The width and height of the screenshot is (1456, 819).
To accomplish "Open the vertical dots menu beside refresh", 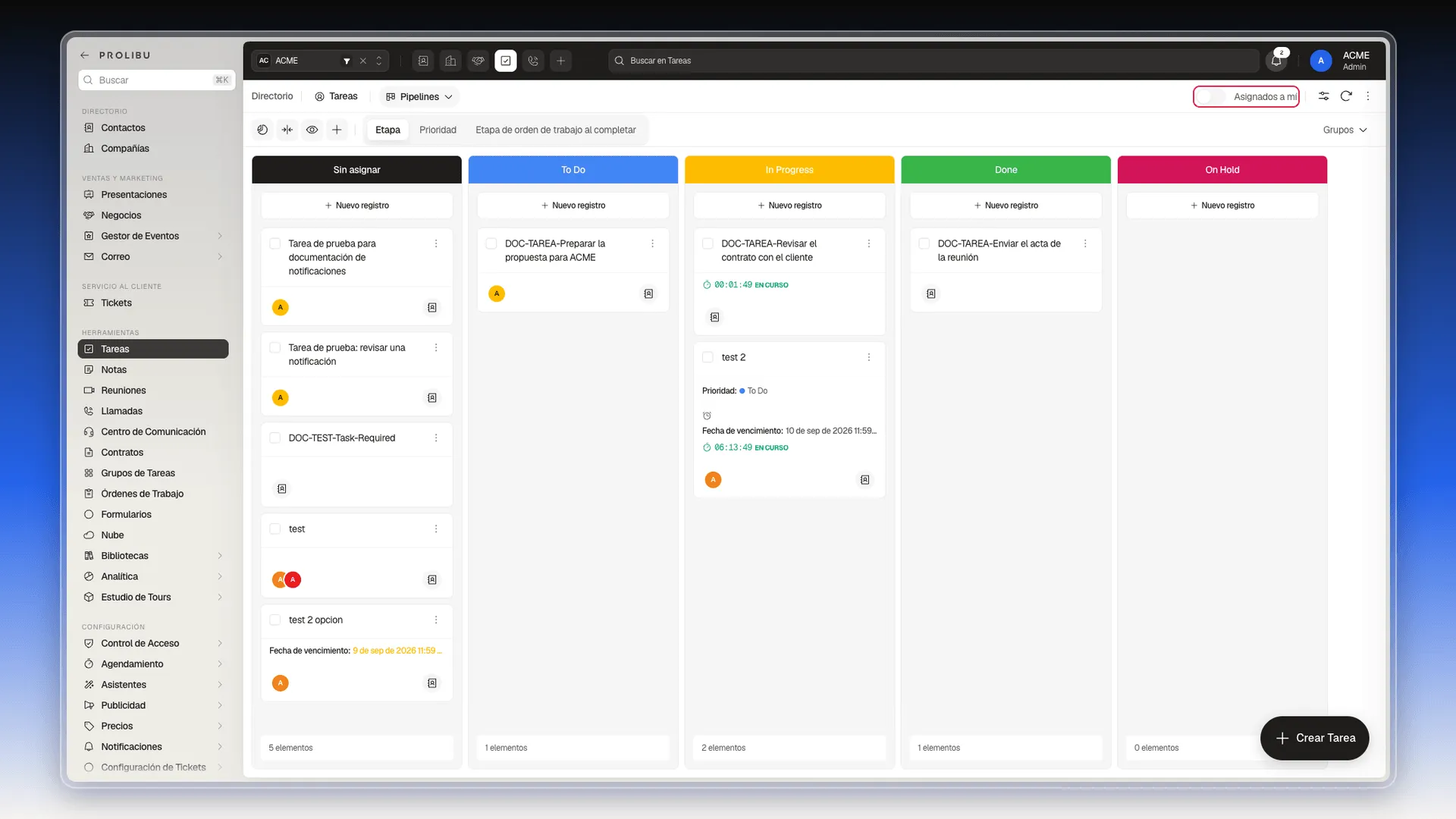I will point(1368,96).
